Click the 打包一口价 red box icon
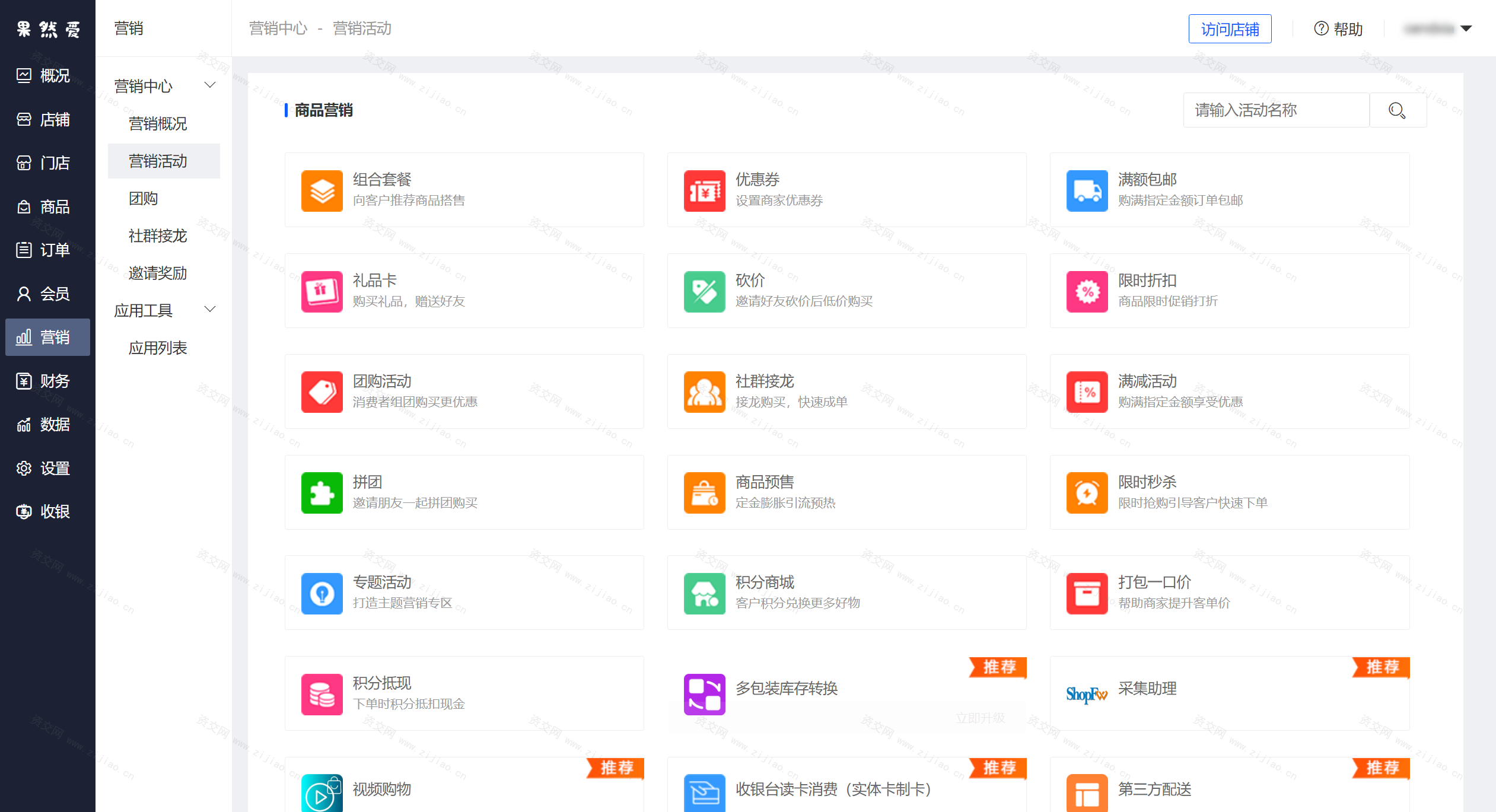Viewport: 1496px width, 812px height. point(1087,594)
